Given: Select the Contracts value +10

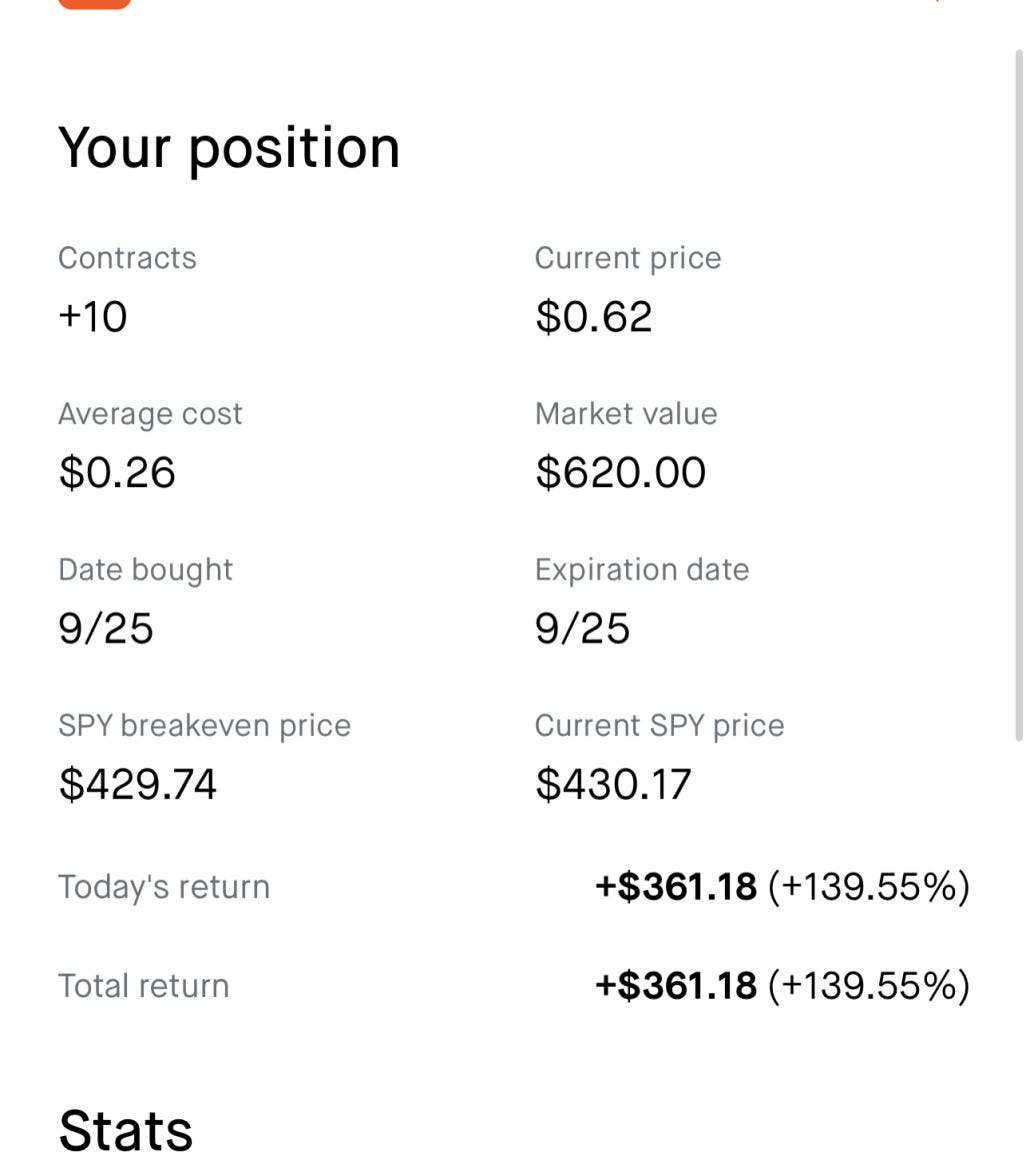Looking at the screenshot, I should [x=93, y=317].
